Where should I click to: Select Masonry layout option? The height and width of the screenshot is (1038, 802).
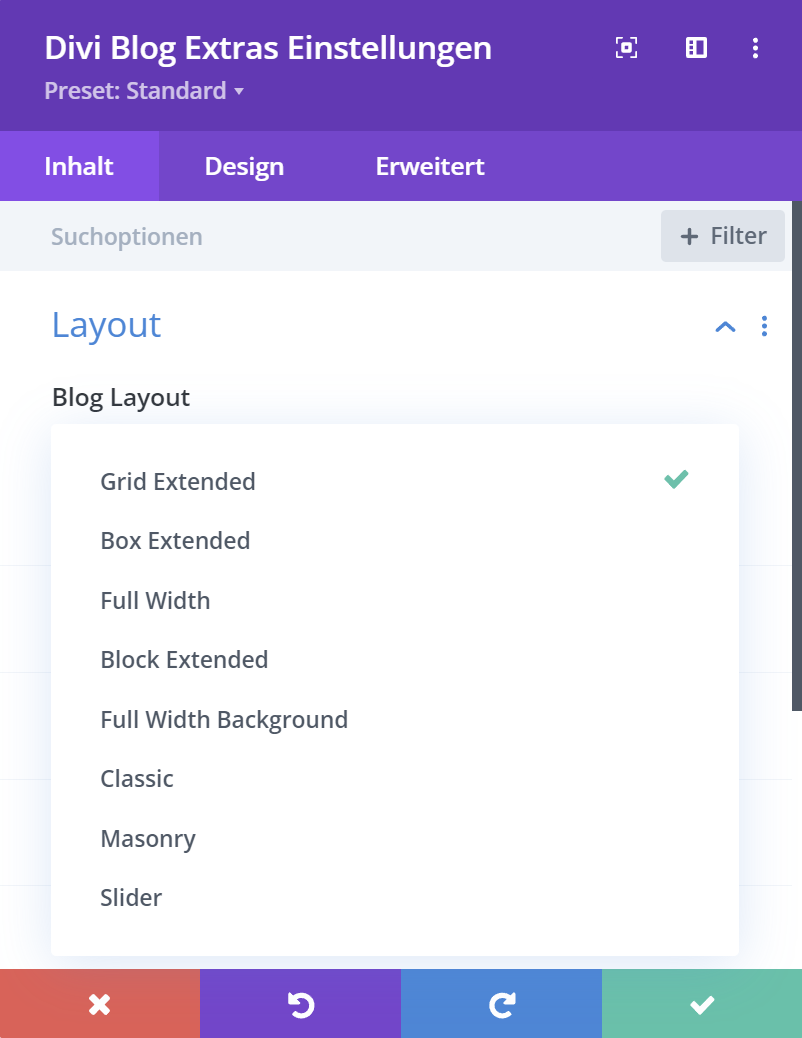[x=148, y=838]
